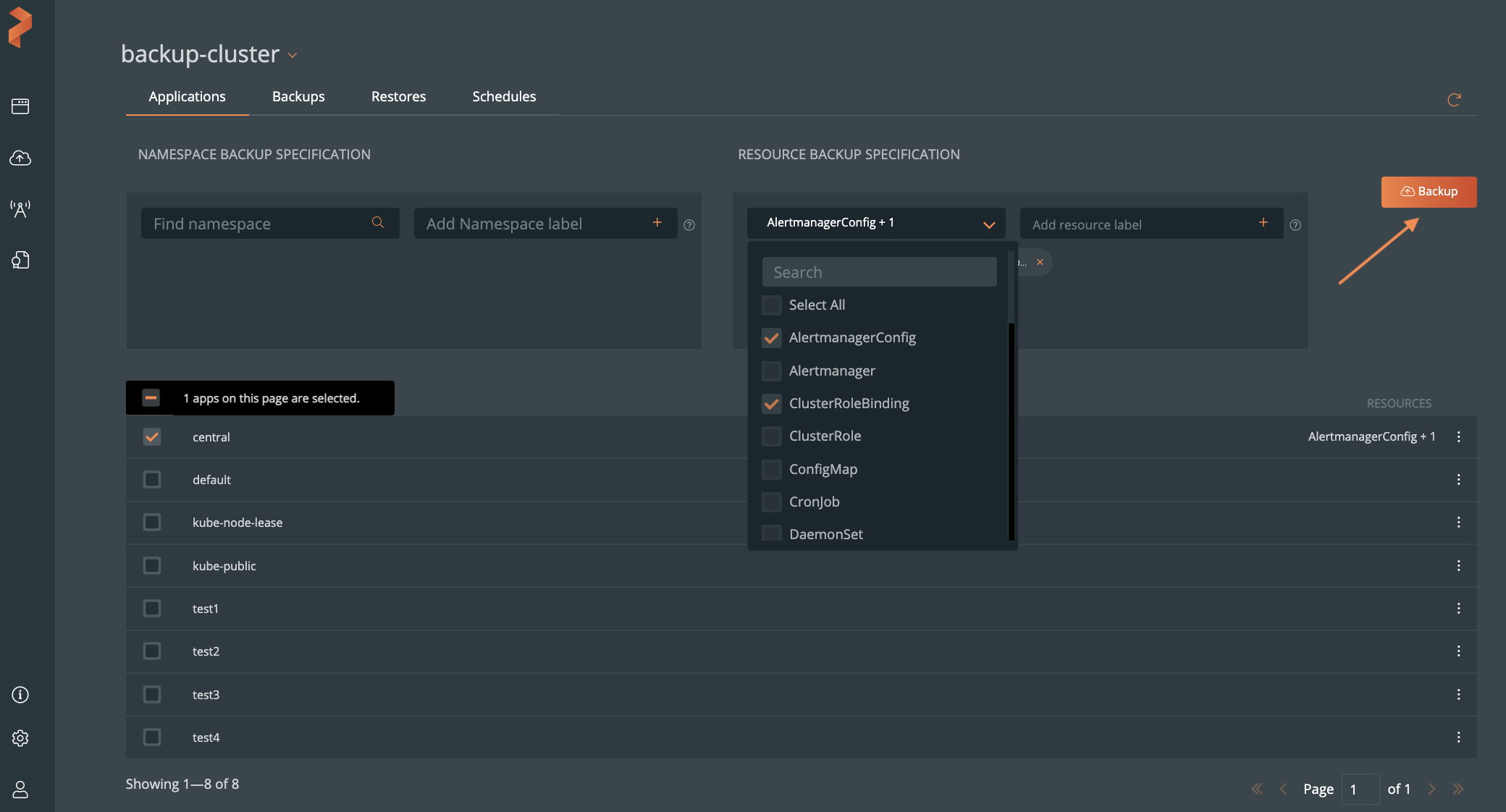Click the resource dropdown Search field
The image size is (1506, 812).
click(x=879, y=272)
